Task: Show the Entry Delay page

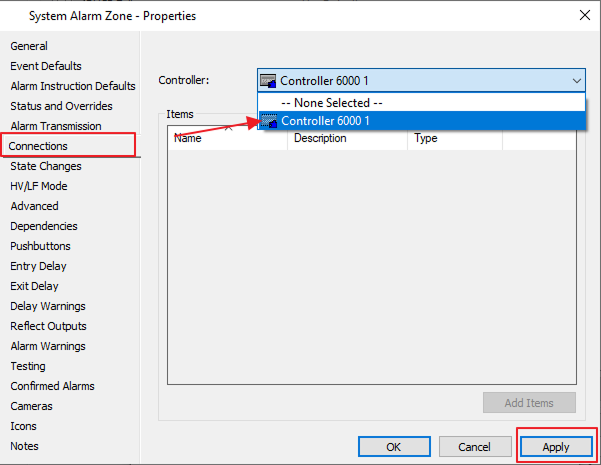Action: 38,266
